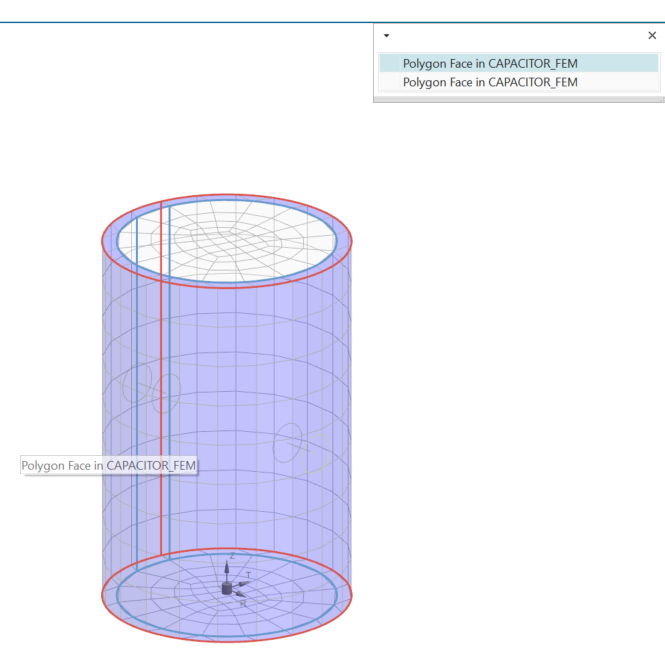665x655 pixels.
Task: Click the paired circles on cylinder's left side
Action: click(x=150, y=388)
